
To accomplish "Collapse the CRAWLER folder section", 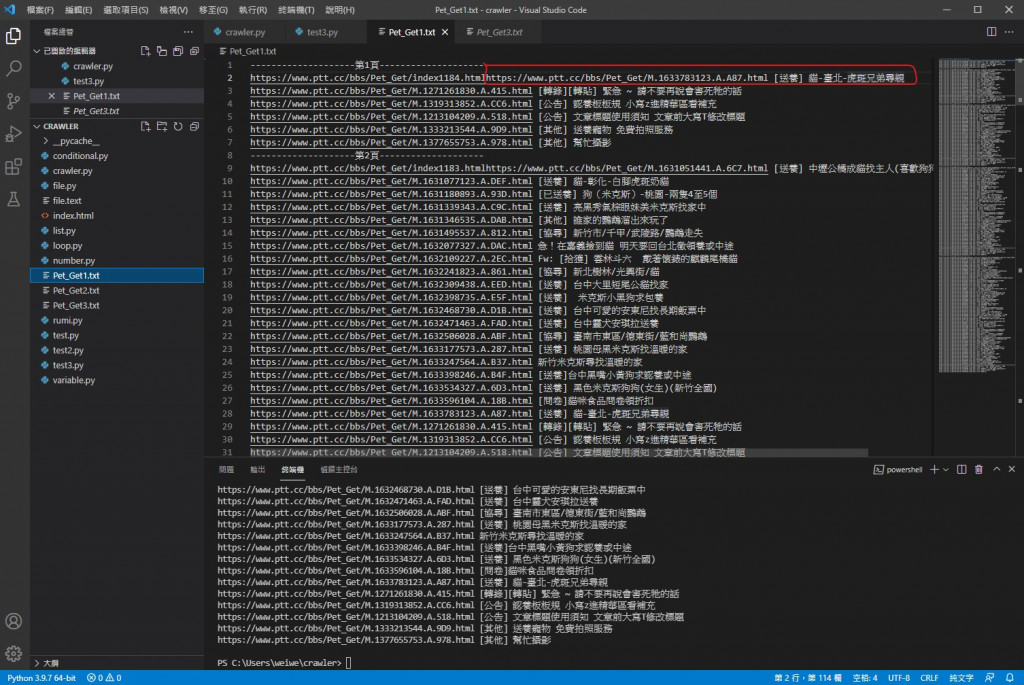I will 37,126.
